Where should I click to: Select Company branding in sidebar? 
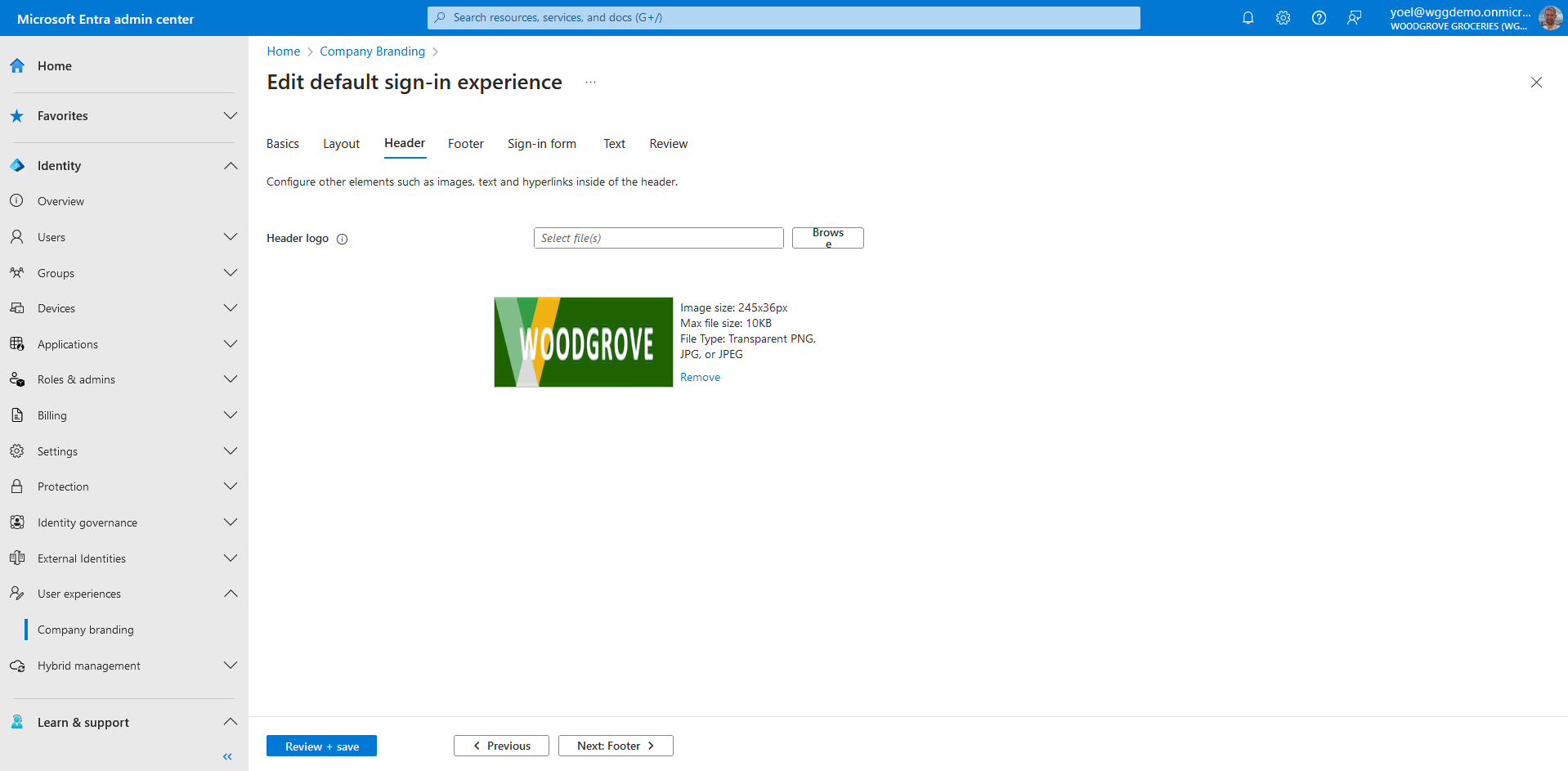click(86, 630)
